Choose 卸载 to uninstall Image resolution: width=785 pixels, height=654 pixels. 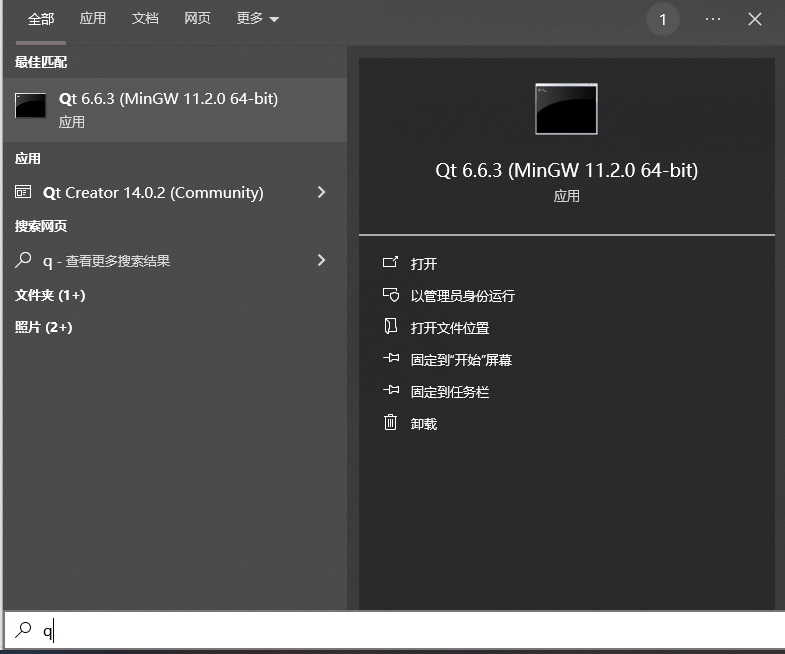click(424, 424)
